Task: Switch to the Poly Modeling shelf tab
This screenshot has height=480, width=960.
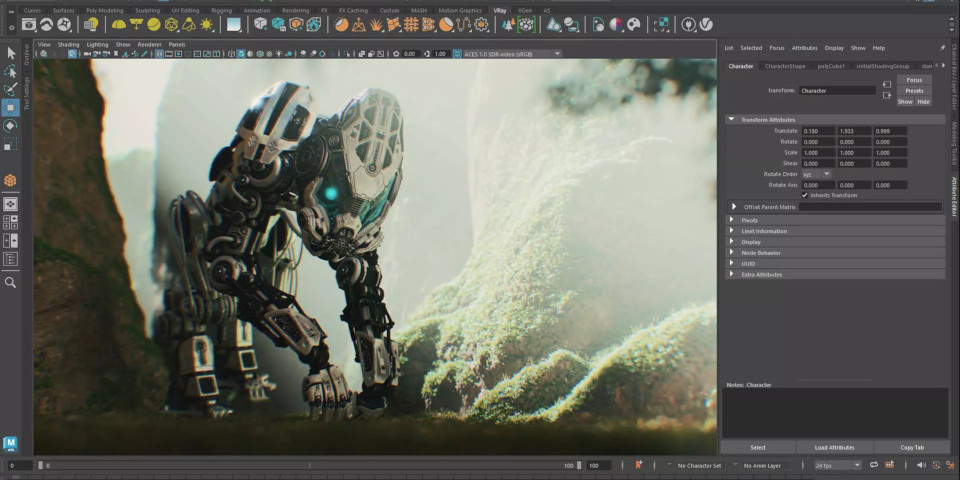Action: click(x=105, y=10)
